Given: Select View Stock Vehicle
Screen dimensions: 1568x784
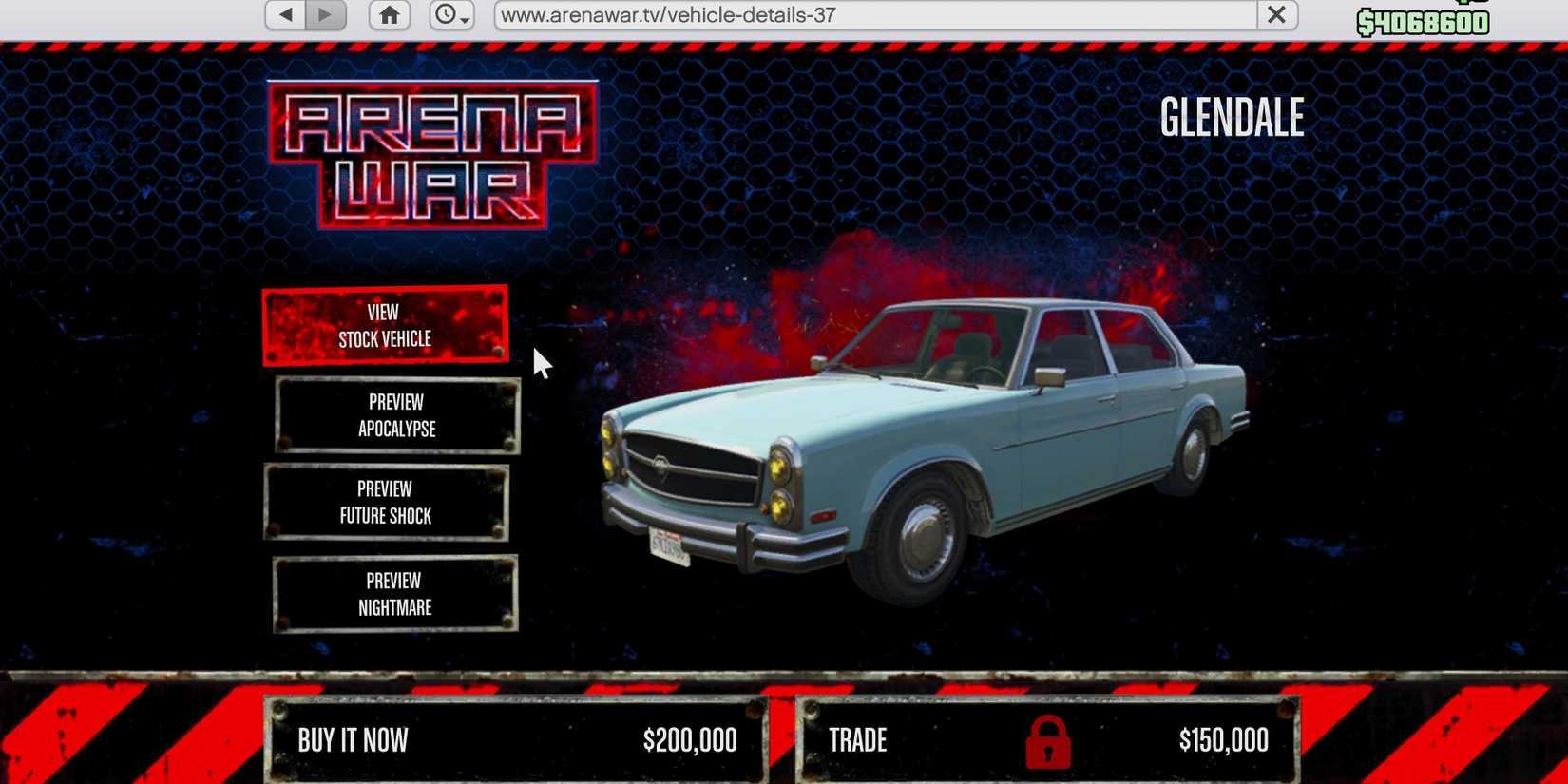Looking at the screenshot, I should click(385, 325).
